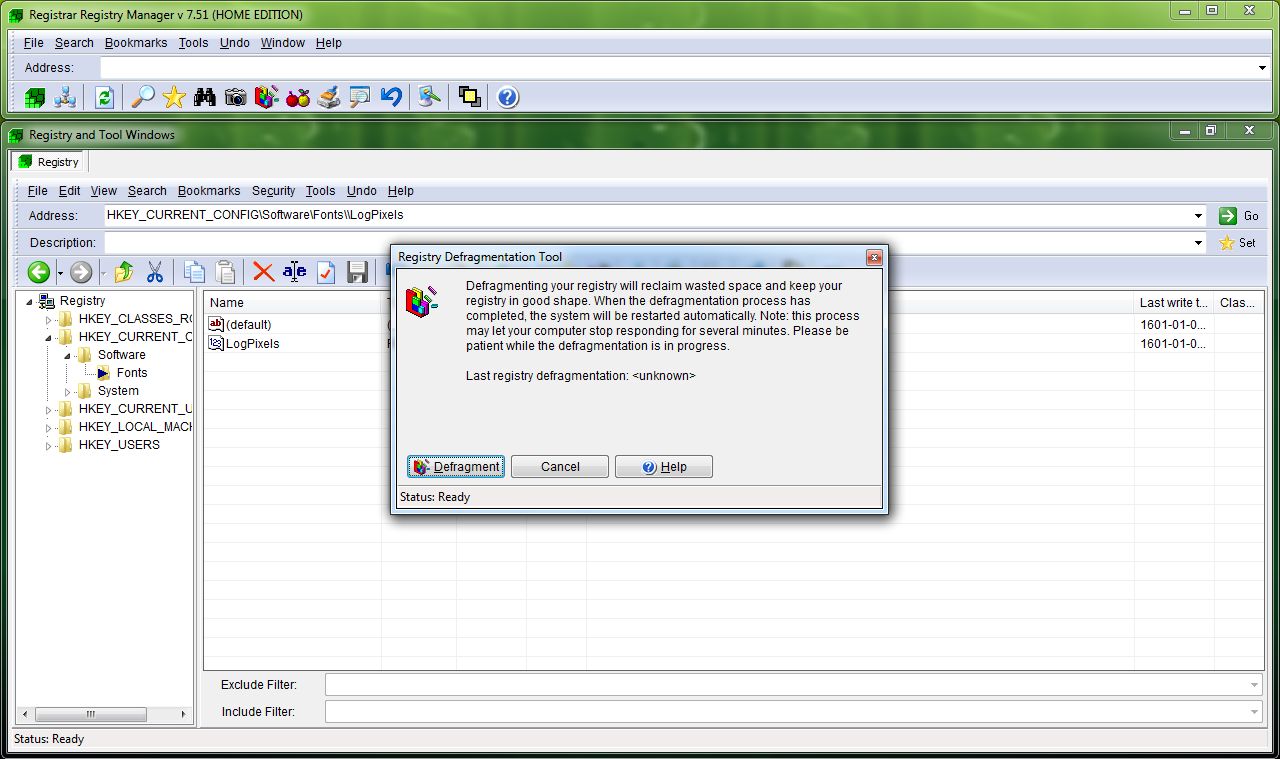The width and height of the screenshot is (1280, 759).
Task: Select the Registry tab
Action: tap(49, 161)
